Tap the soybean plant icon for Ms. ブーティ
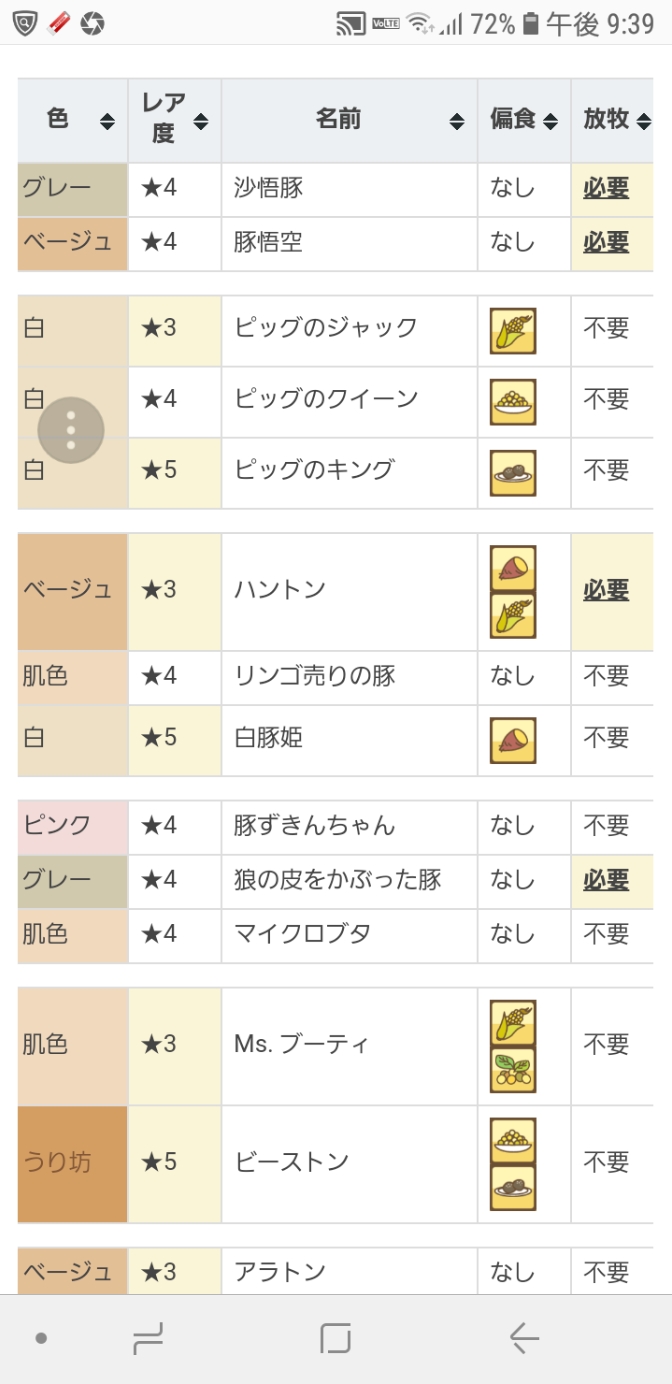 513,1070
